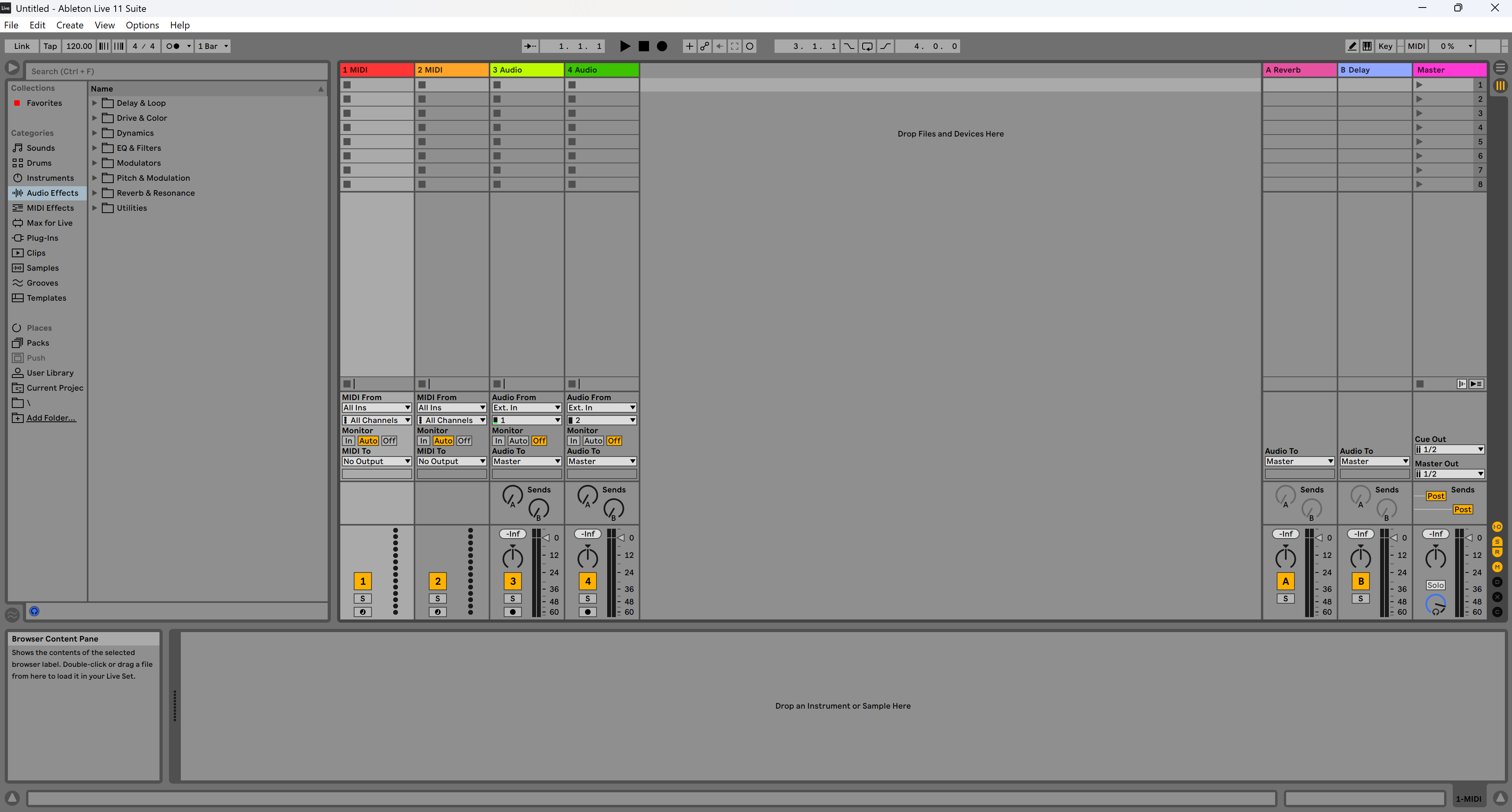
Task: Switch to Arrangement View selector icon
Action: tap(1500, 67)
